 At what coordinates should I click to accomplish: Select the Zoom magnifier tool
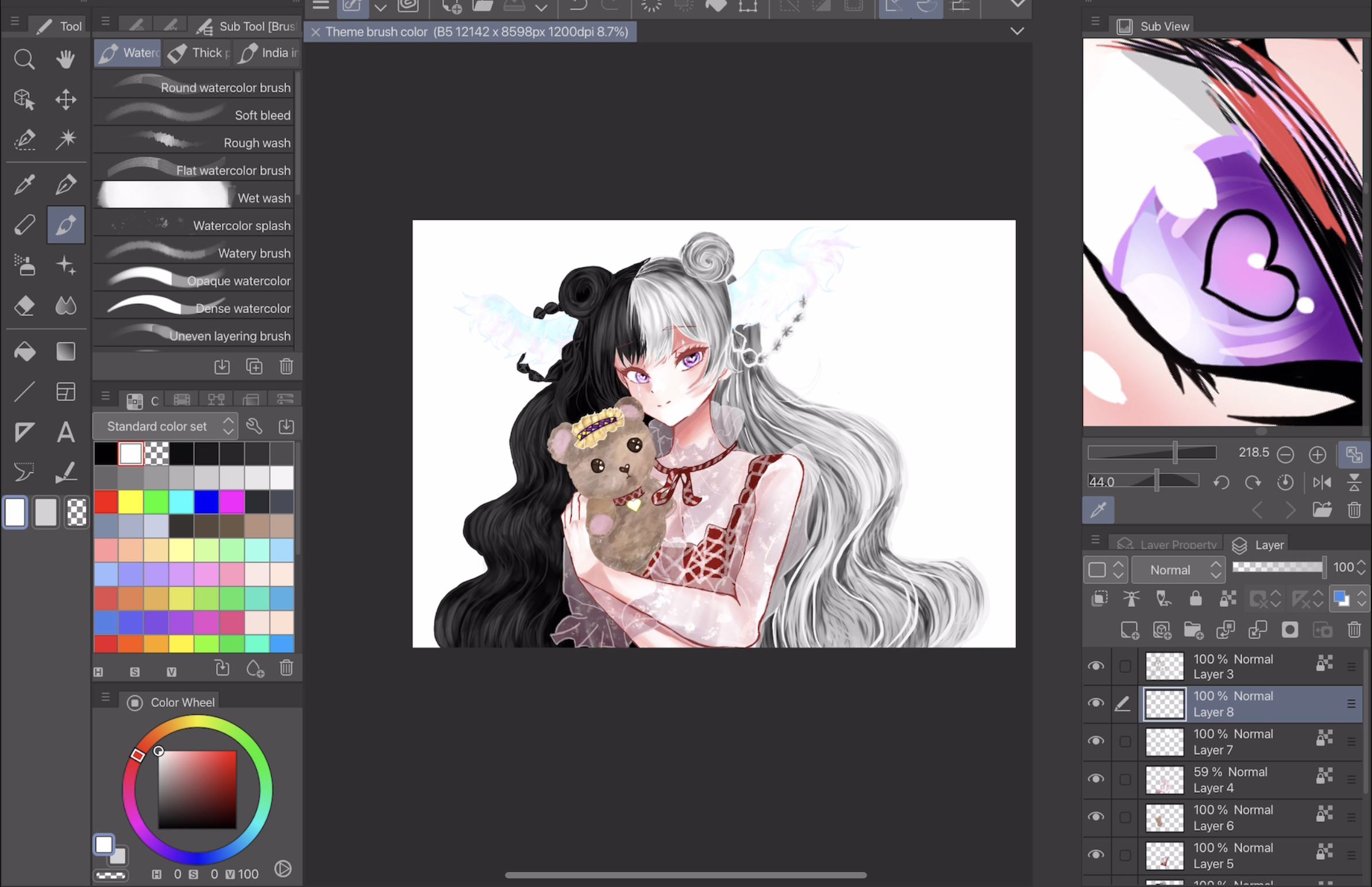(24, 59)
